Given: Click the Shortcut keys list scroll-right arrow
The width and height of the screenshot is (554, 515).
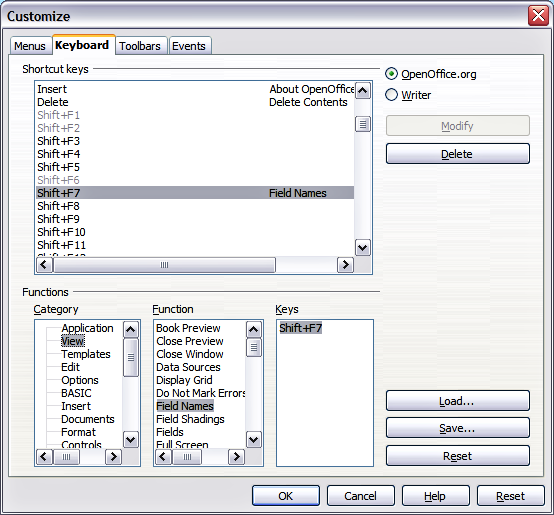Looking at the screenshot, I should coord(345,265).
